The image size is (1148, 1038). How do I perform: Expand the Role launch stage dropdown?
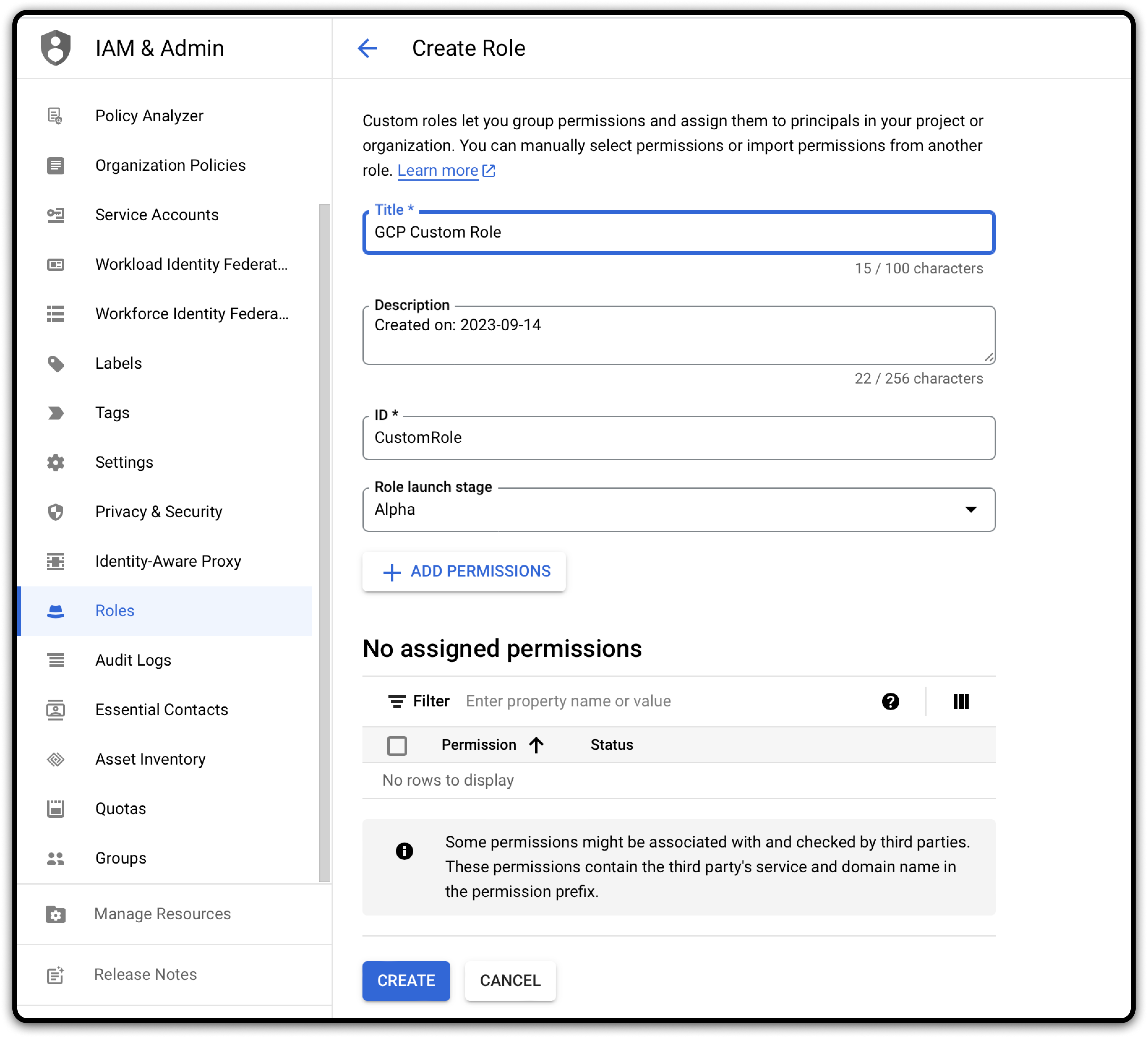(970, 510)
